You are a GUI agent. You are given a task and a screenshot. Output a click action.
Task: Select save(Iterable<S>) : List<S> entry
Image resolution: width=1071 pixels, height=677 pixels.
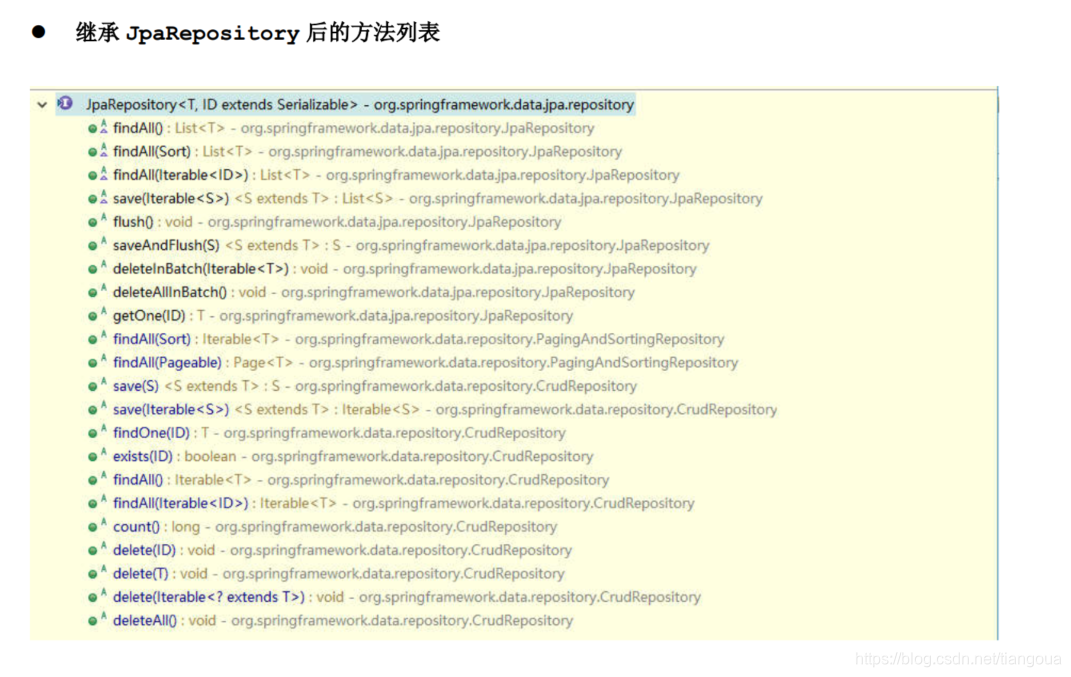coord(438,198)
